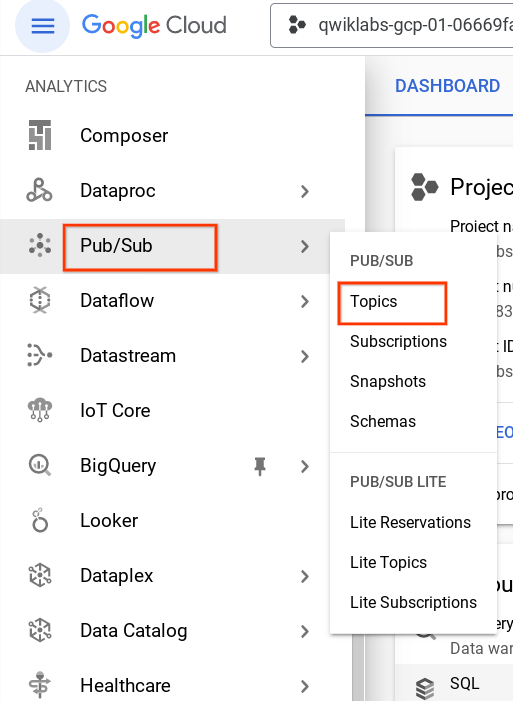Image resolution: width=513 pixels, height=701 pixels.
Task: Open Dataproc from the navigation menu
Action: point(118,190)
